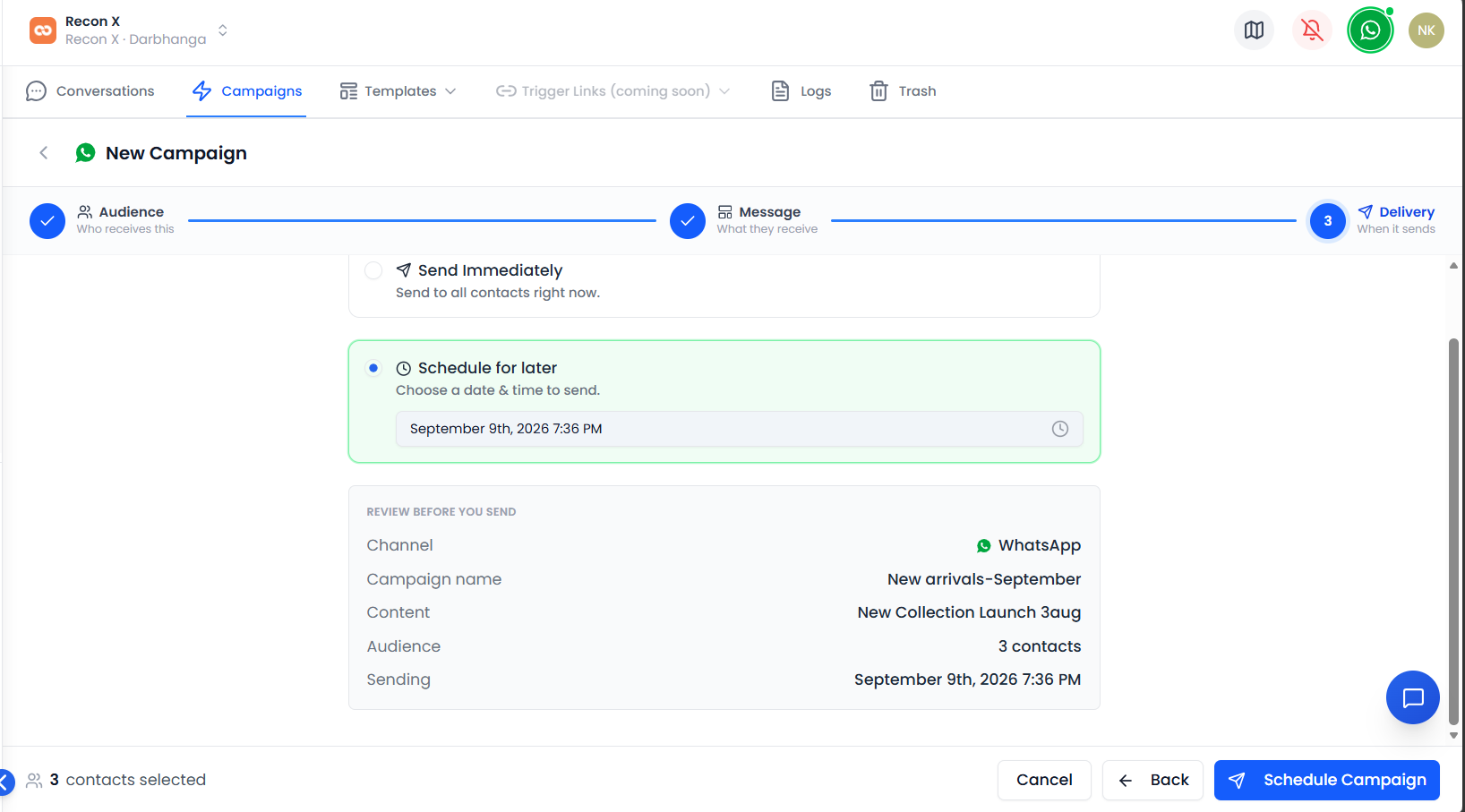Click the Recon X logo icon
Viewport: 1465px width, 812px height.
tap(43, 30)
